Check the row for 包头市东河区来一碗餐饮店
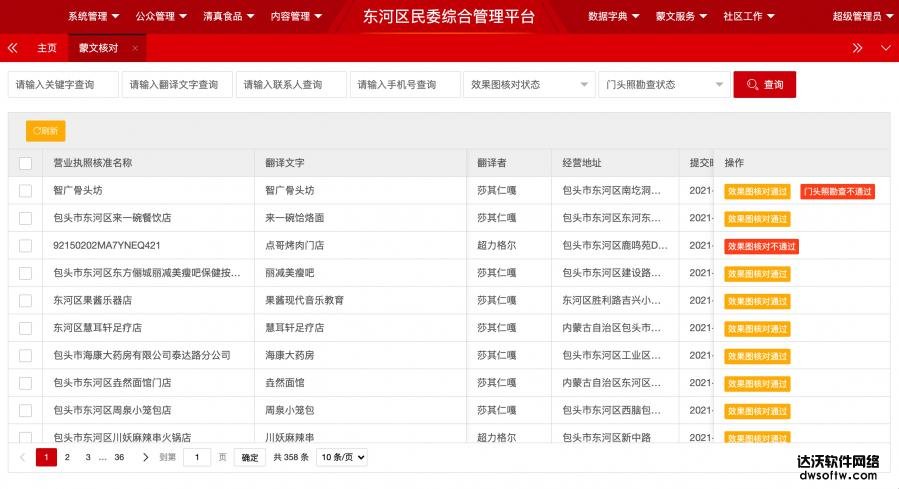 pyautogui.click(x=25, y=218)
